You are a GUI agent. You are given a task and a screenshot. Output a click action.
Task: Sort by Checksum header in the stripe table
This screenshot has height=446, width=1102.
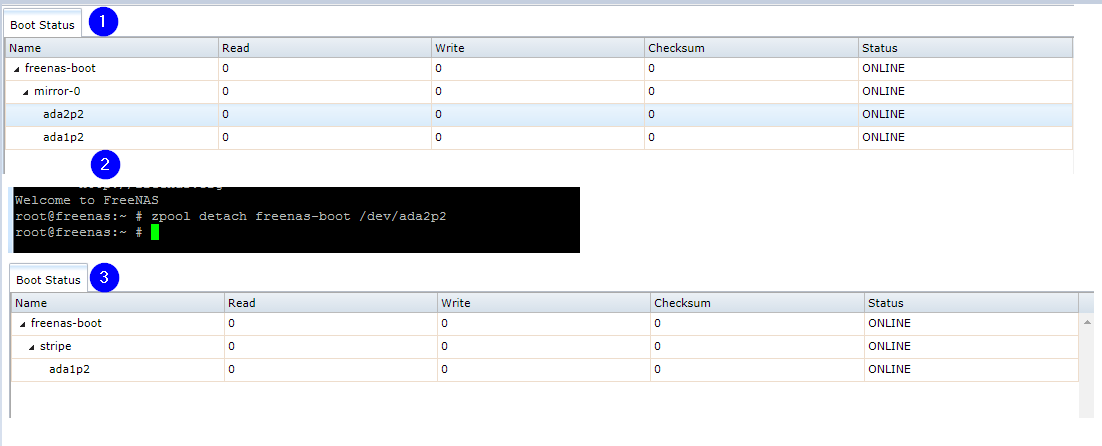[x=758, y=303]
